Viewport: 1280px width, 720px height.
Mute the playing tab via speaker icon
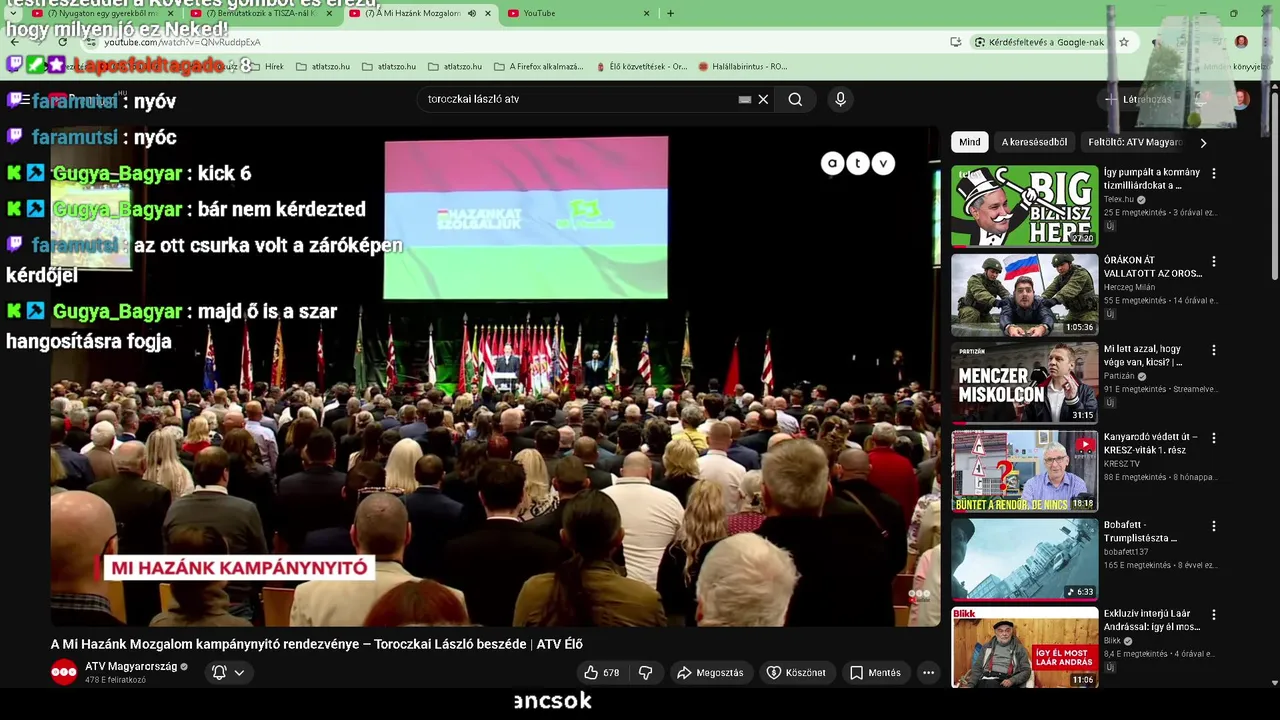[x=472, y=13]
